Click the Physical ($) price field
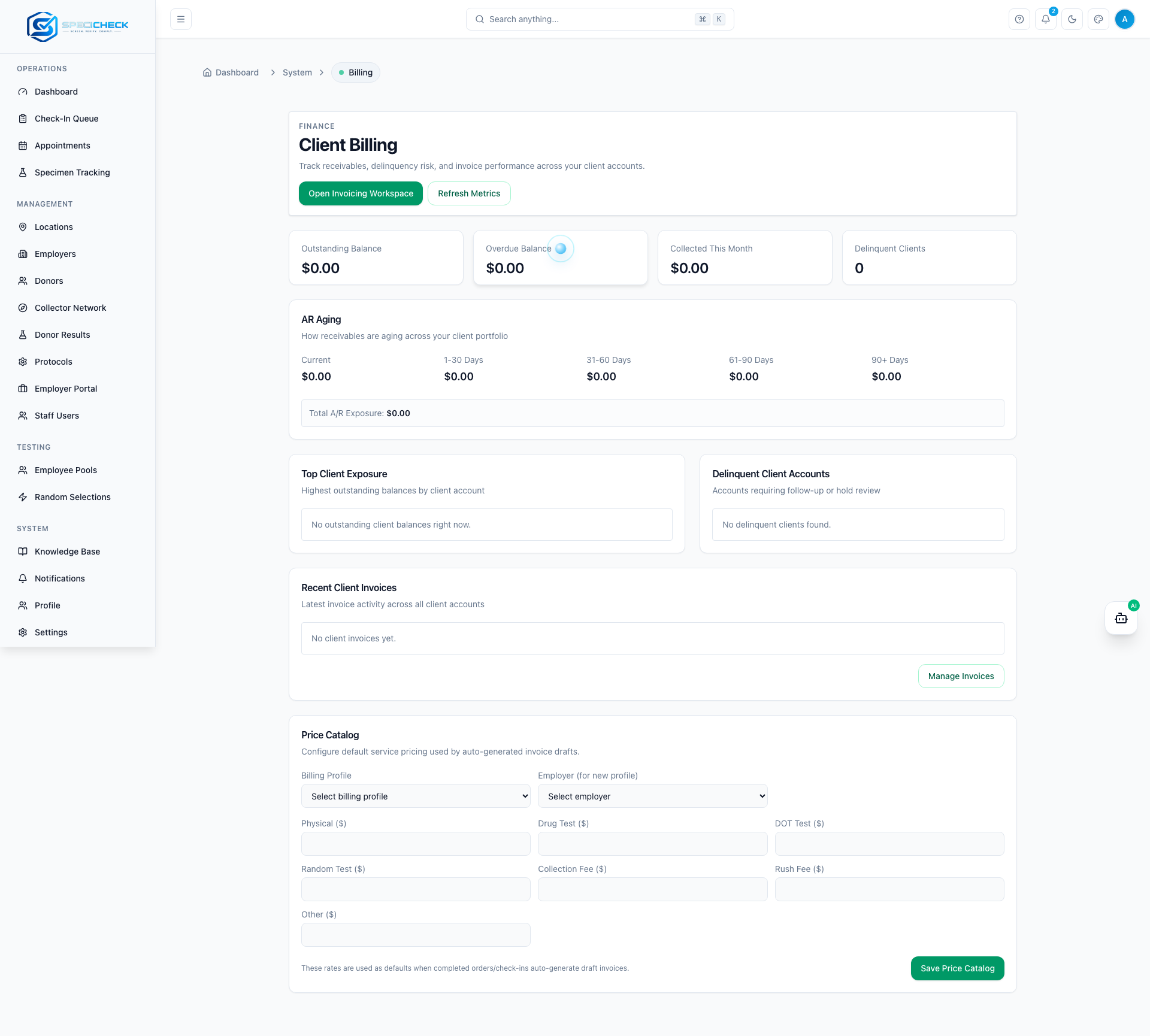The width and height of the screenshot is (1150, 1036). [416, 844]
